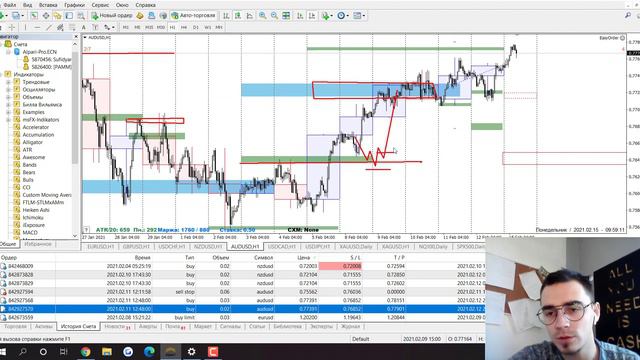
Task: Expand the Осцилляторы indicators folder
Action: [8, 89]
